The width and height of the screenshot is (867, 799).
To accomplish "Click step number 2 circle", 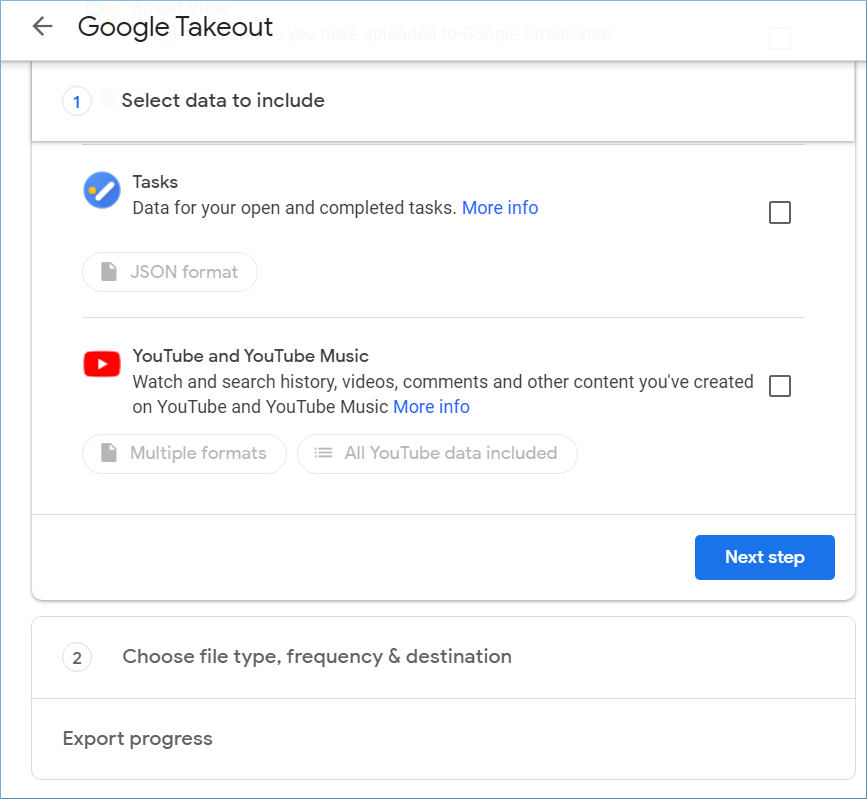I will [77, 657].
